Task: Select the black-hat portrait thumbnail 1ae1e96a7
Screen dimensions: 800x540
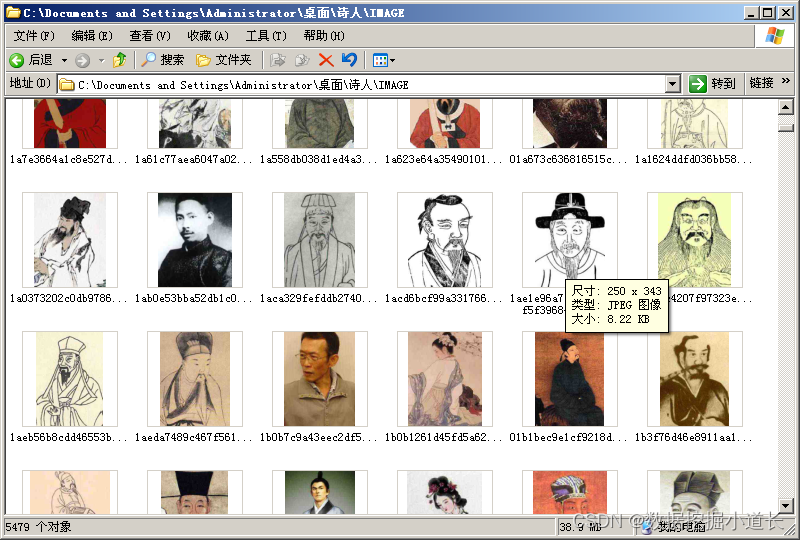Action: (570, 240)
